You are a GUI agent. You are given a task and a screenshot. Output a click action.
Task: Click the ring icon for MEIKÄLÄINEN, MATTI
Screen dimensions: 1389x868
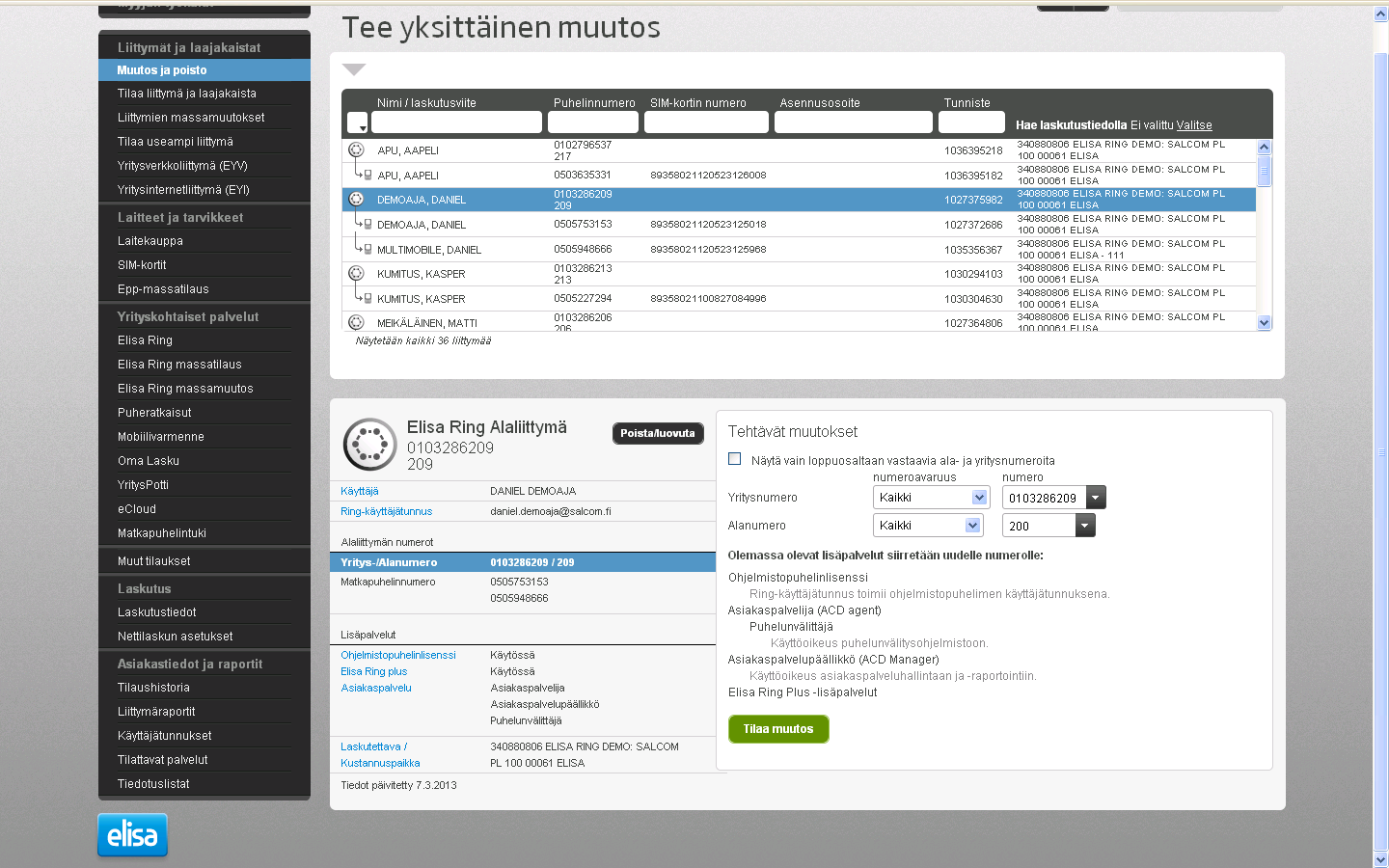click(356, 322)
